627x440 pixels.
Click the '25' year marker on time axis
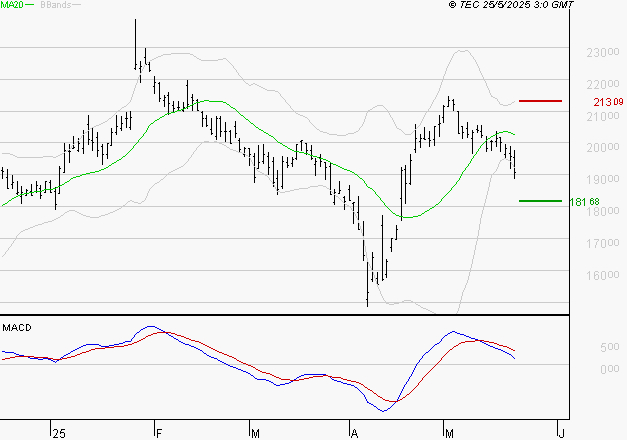pyautogui.click(x=59, y=434)
